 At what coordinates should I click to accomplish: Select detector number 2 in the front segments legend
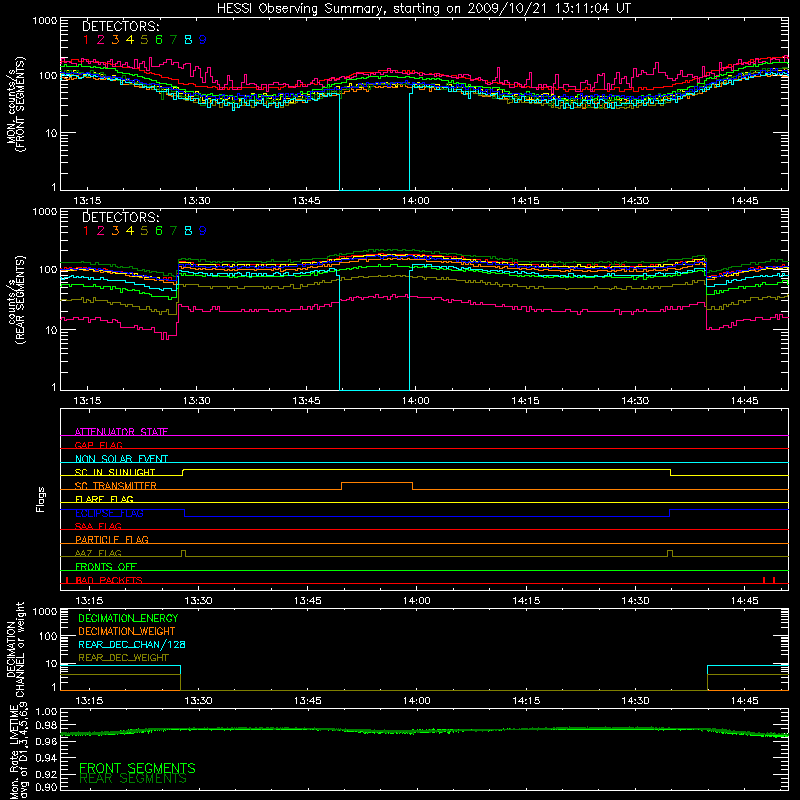click(x=101, y=40)
